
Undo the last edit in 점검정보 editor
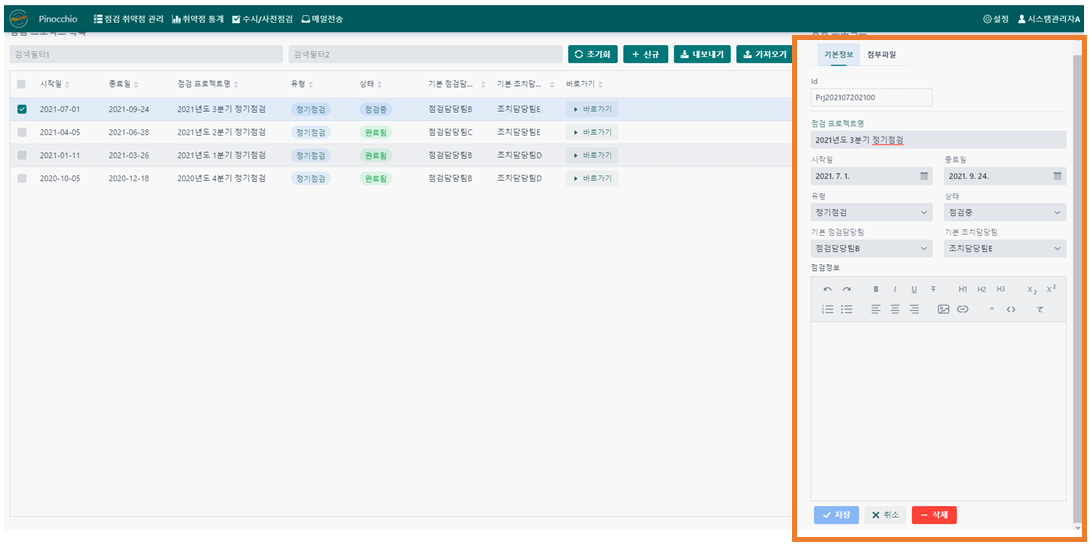click(x=827, y=289)
